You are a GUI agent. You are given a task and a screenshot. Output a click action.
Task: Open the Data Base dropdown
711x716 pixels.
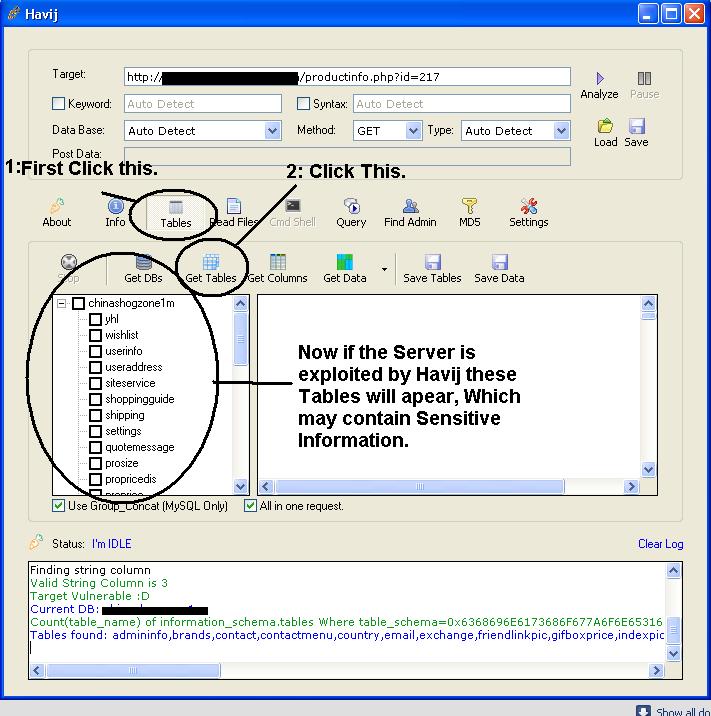pyautogui.click(x=272, y=131)
